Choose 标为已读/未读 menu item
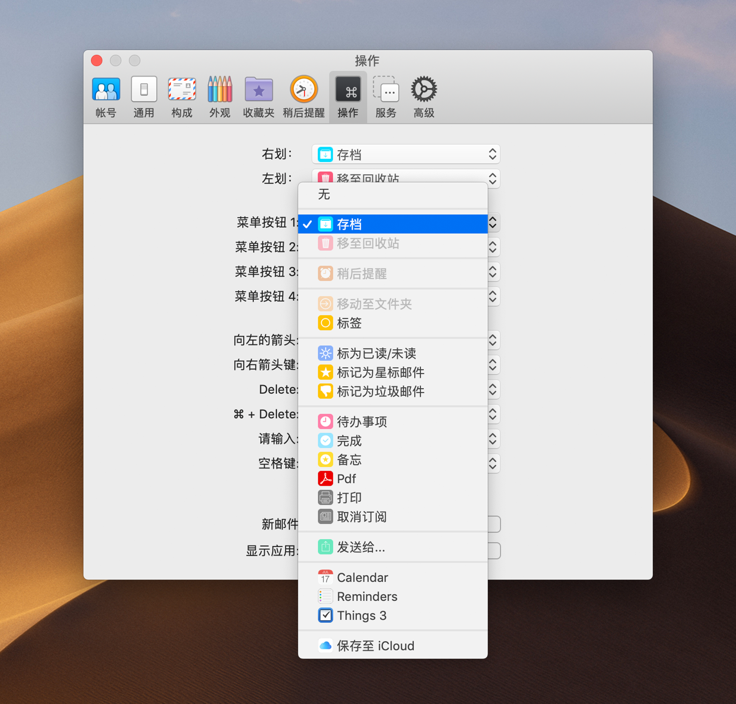Viewport: 736px width, 704px height. (x=393, y=353)
